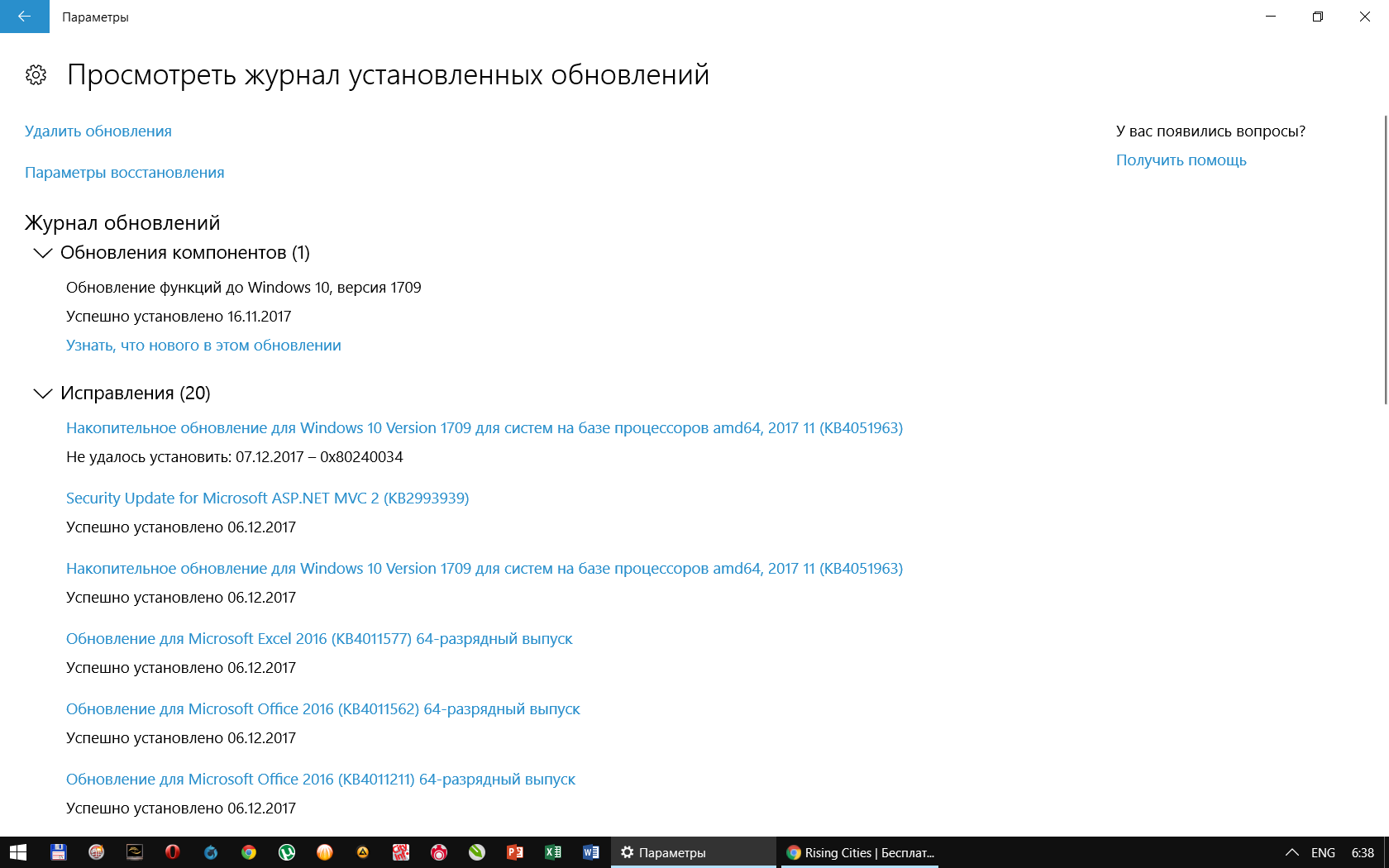The height and width of the screenshot is (868, 1389).
Task: Click install status under the Excel 2016 update
Action: coord(181,668)
